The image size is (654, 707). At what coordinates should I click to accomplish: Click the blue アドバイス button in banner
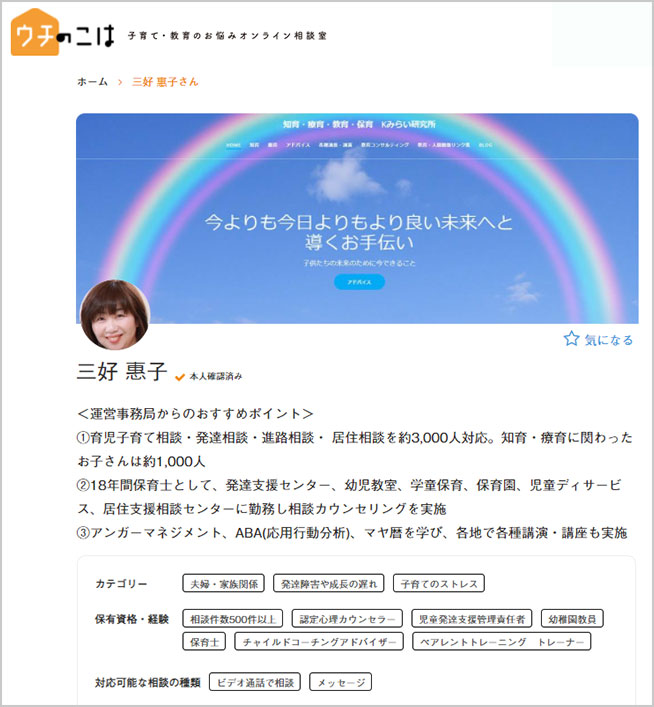pyautogui.click(x=359, y=282)
